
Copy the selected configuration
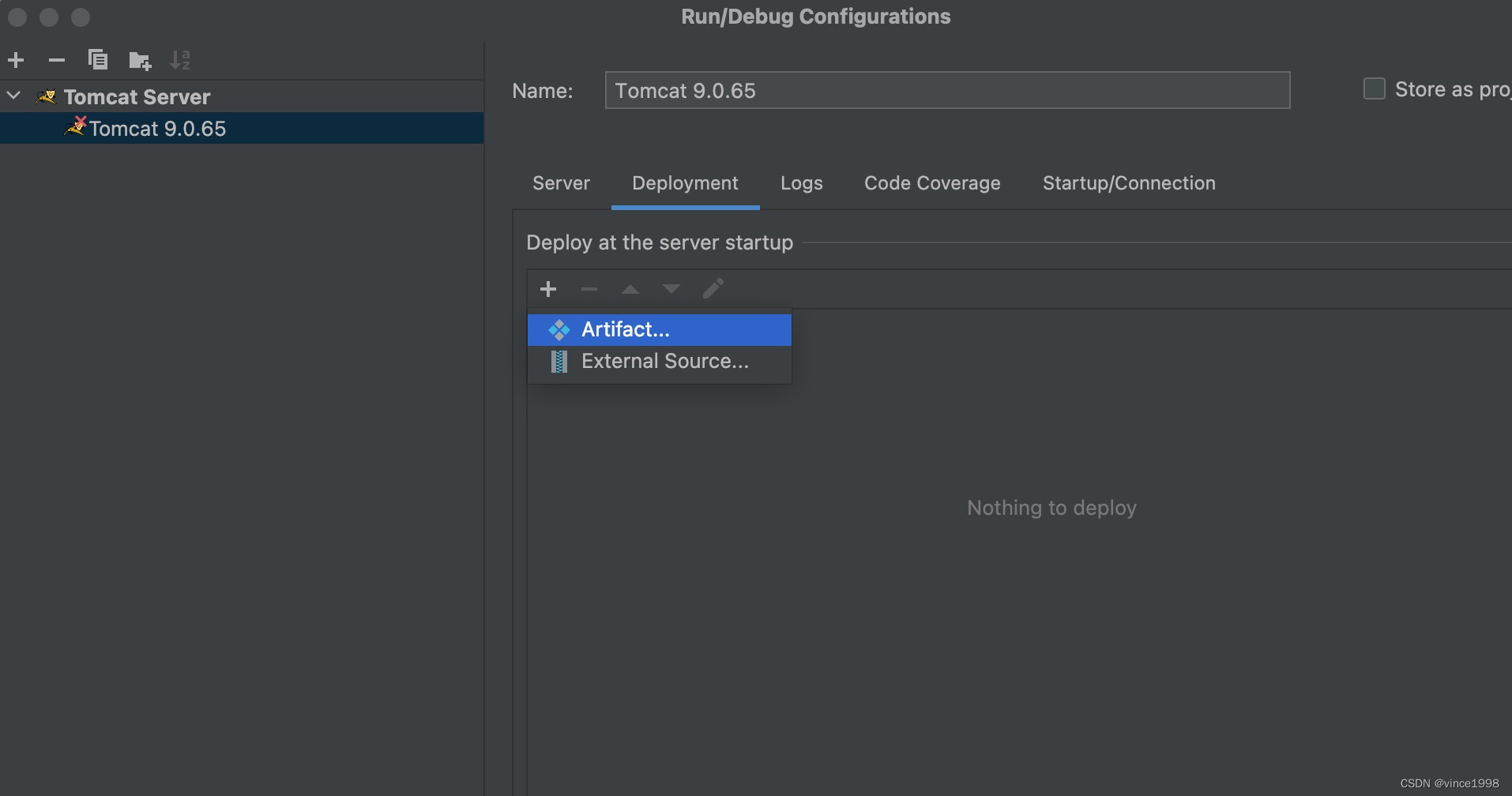click(x=98, y=60)
